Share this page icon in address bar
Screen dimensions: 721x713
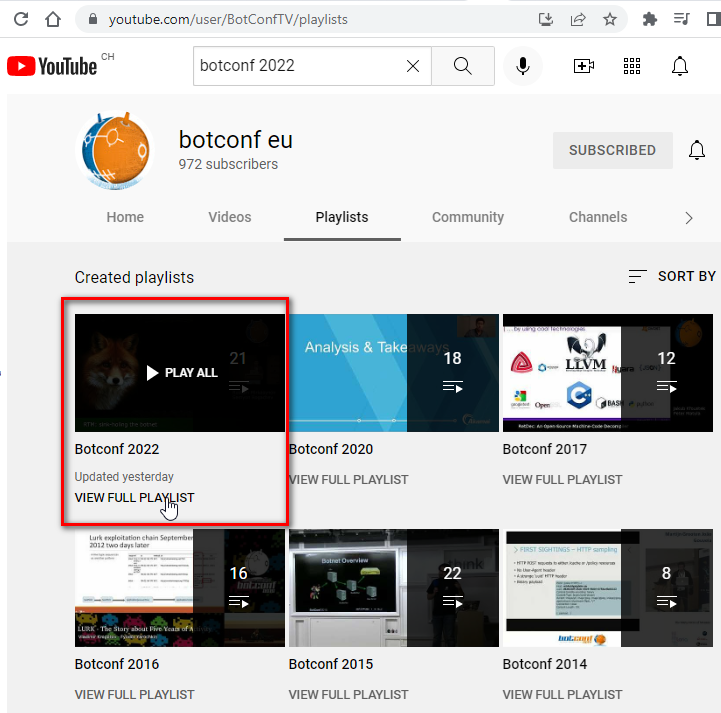(578, 19)
